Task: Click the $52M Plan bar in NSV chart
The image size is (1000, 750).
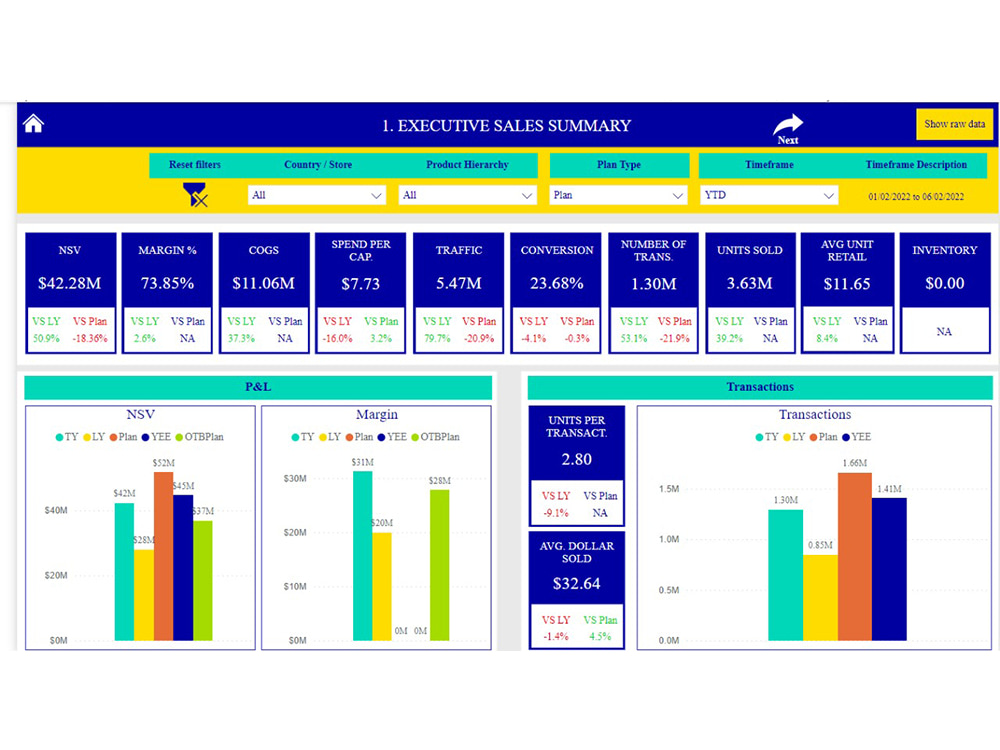Action: tap(163, 556)
